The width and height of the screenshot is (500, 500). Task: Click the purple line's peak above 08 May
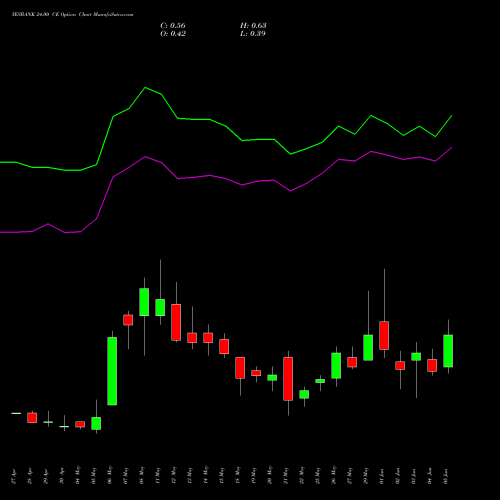pyautogui.click(x=145, y=156)
